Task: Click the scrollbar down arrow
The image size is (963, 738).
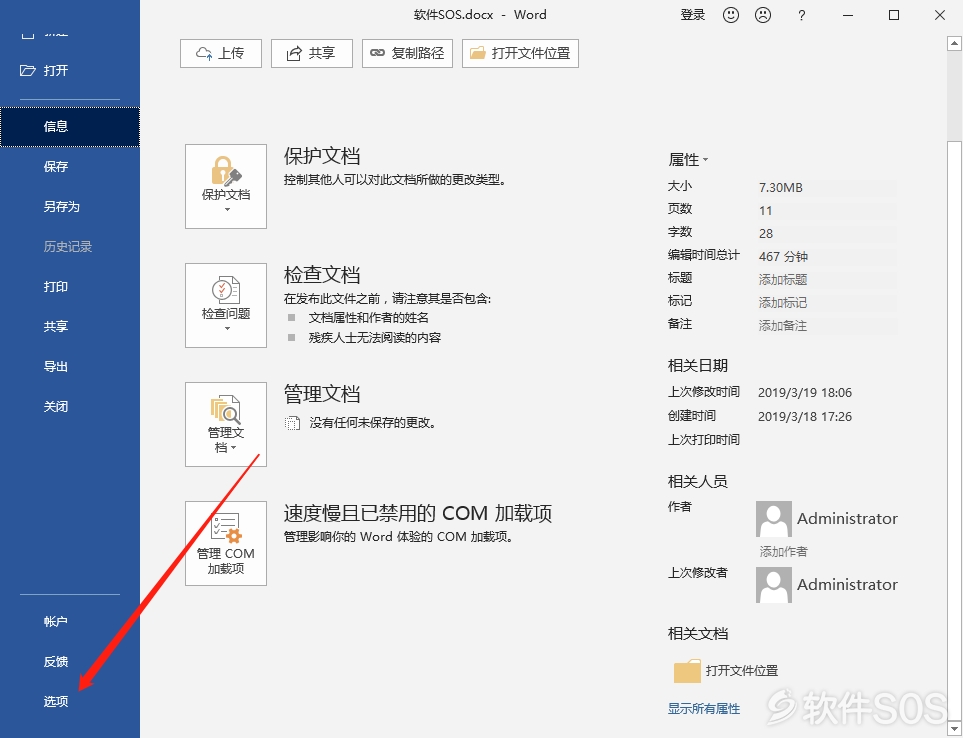Action: 954,728
